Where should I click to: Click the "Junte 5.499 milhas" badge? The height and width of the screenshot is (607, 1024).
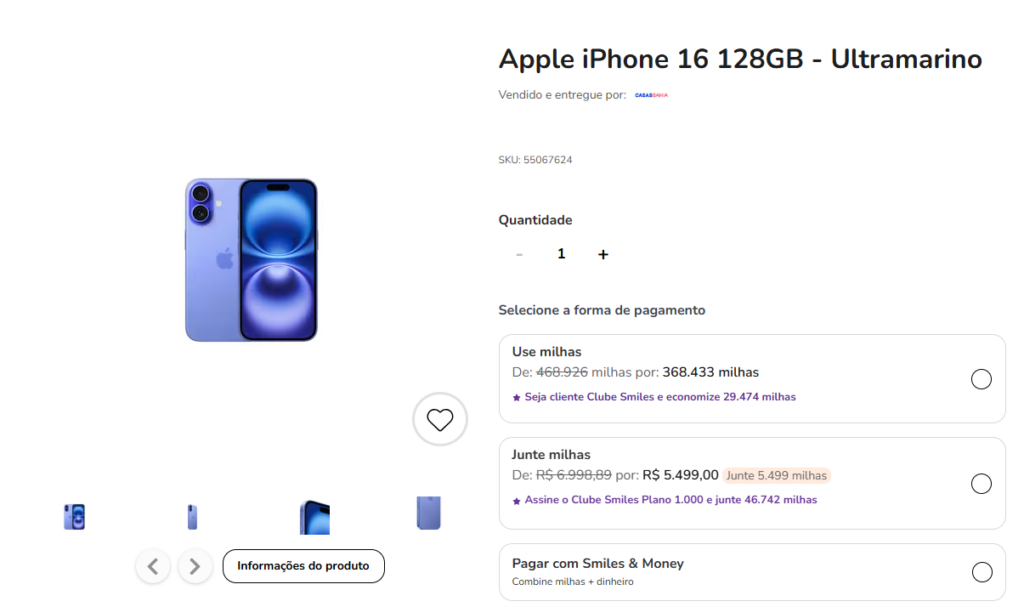[777, 476]
